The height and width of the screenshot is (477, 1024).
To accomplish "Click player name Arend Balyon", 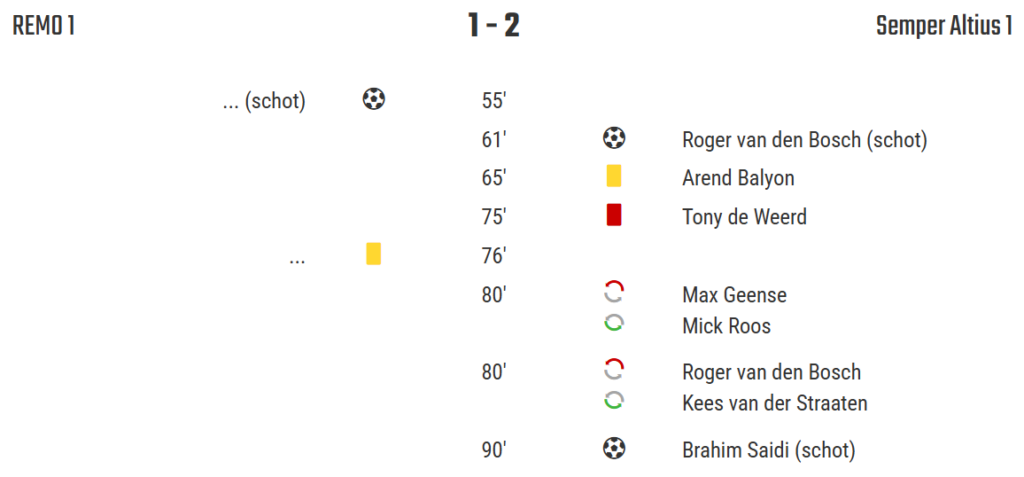I will tap(739, 178).
